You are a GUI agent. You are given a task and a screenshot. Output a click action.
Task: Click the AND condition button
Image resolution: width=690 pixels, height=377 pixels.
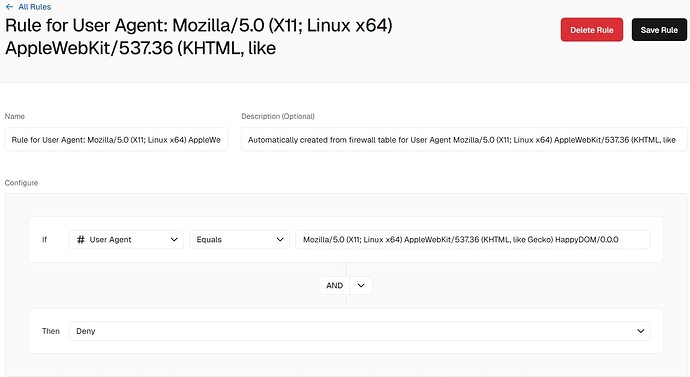click(334, 285)
